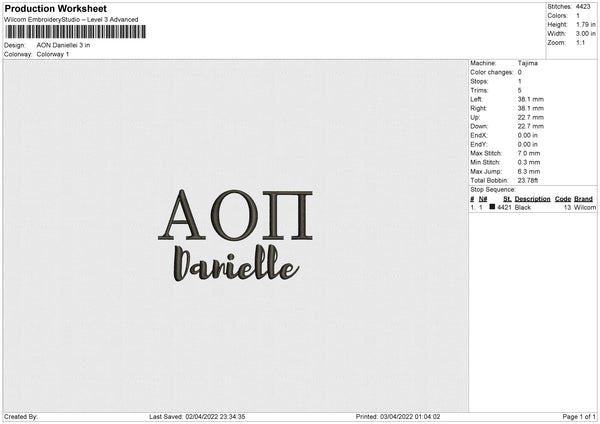The height and width of the screenshot is (424, 600).
Task: Select the EndY 0.00 in value
Action: (x=528, y=144)
